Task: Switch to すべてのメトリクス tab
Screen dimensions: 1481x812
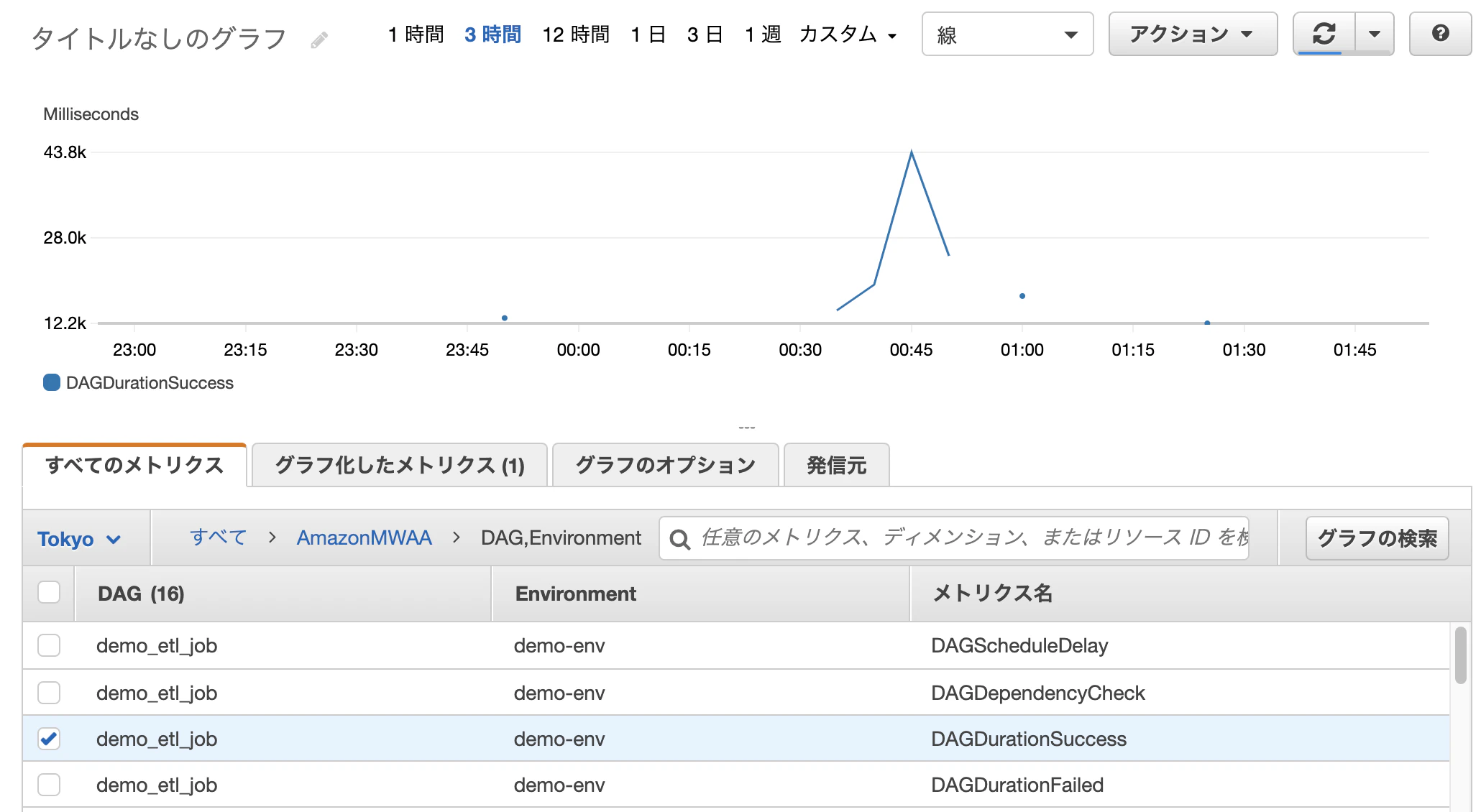Action: coord(134,465)
